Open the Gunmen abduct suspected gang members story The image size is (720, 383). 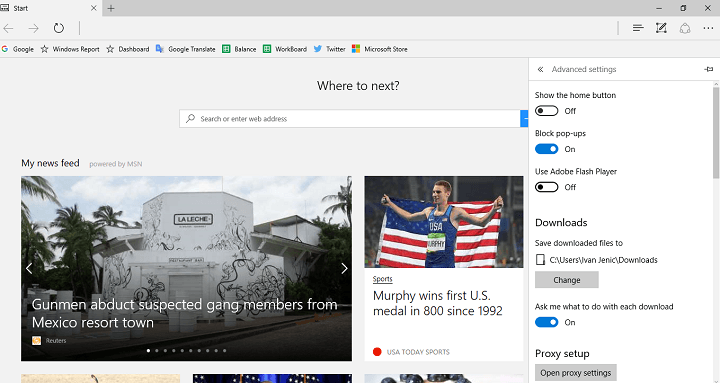(184, 313)
